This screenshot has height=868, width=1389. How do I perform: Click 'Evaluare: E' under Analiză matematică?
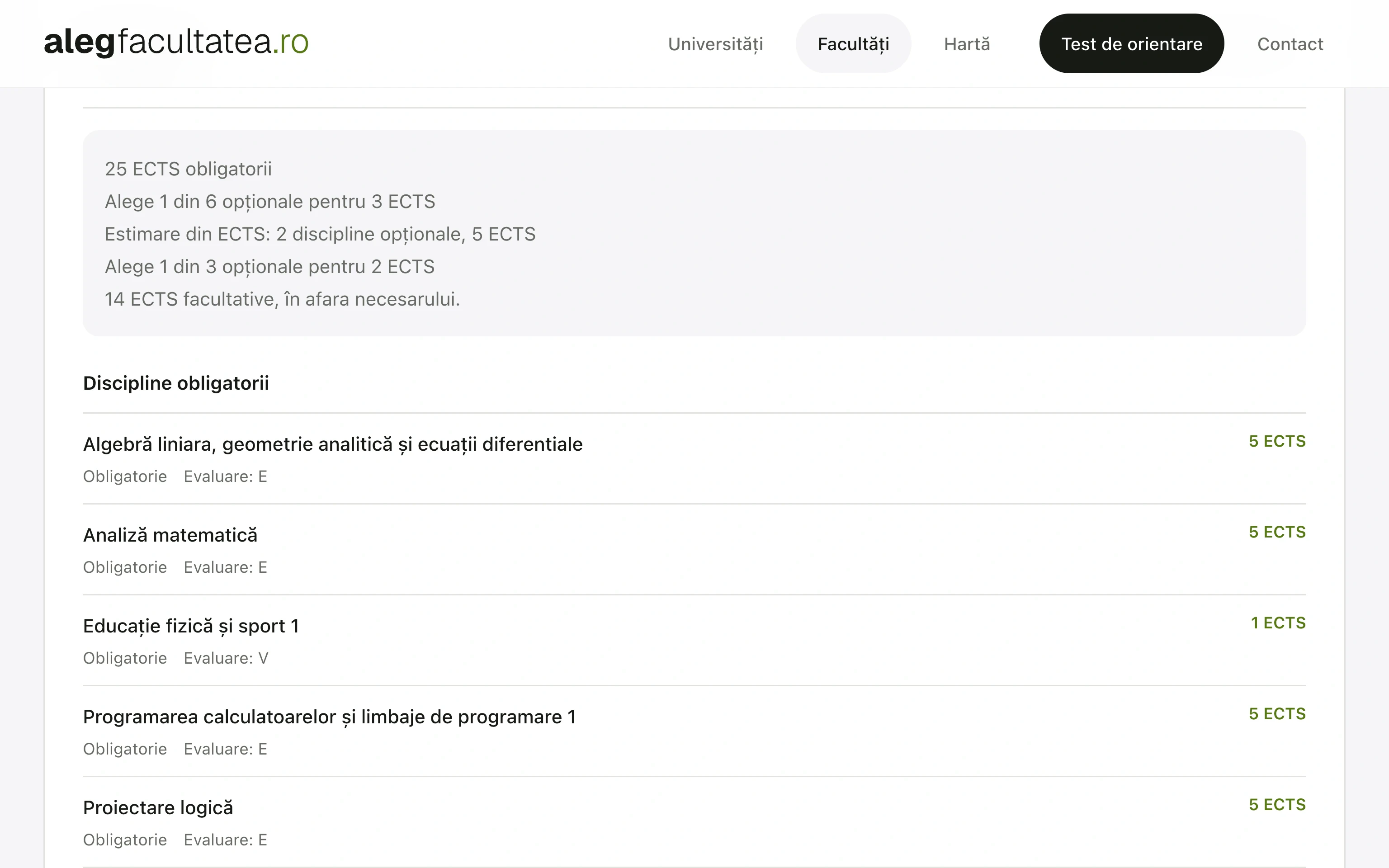225,567
